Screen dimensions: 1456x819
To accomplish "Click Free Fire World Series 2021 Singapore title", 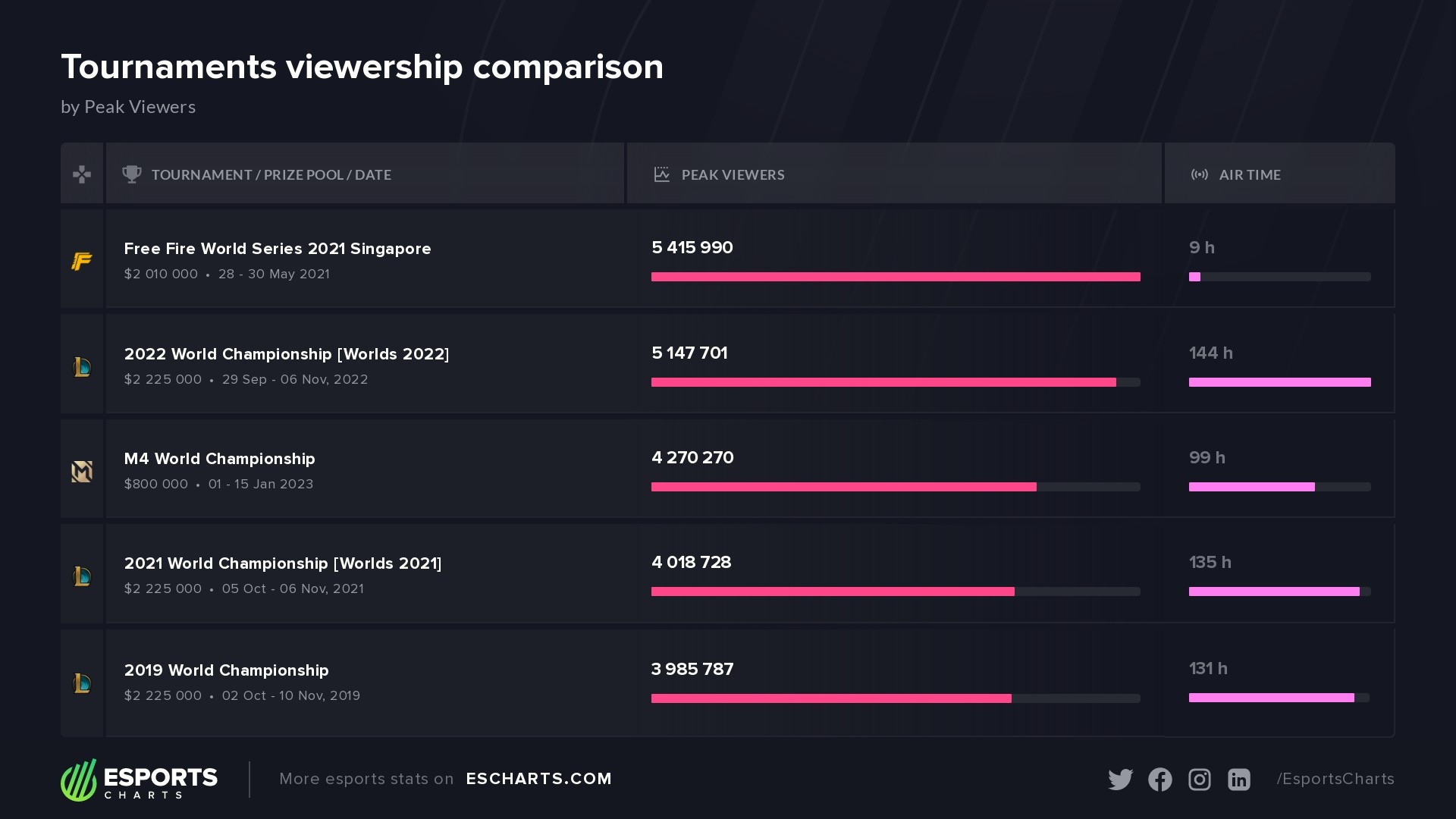I will coord(278,249).
